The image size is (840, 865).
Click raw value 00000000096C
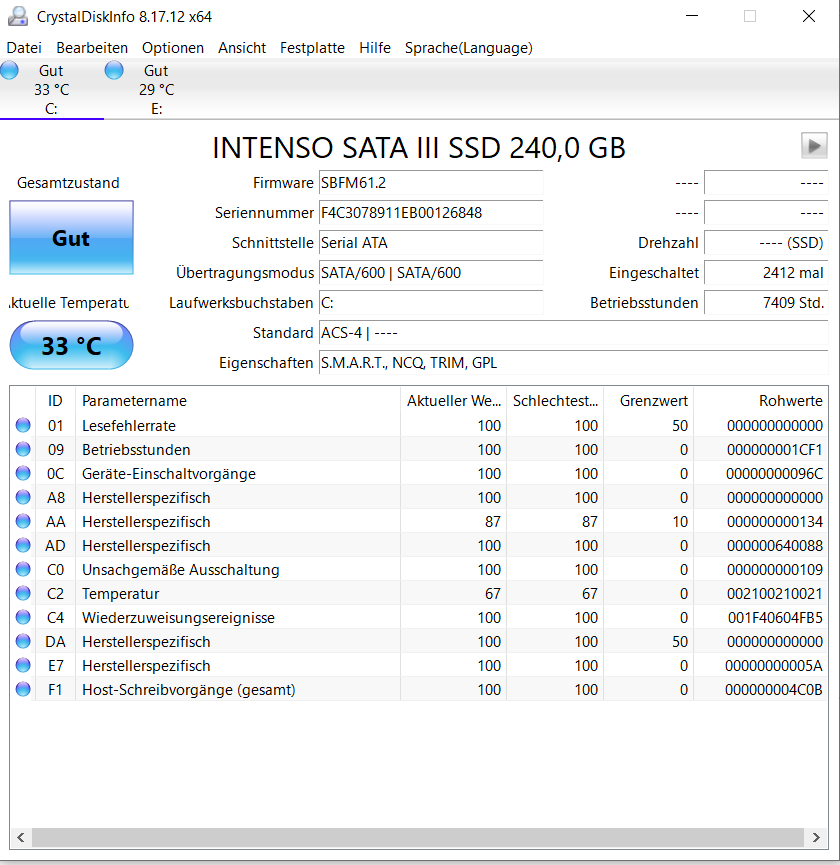(x=774, y=473)
